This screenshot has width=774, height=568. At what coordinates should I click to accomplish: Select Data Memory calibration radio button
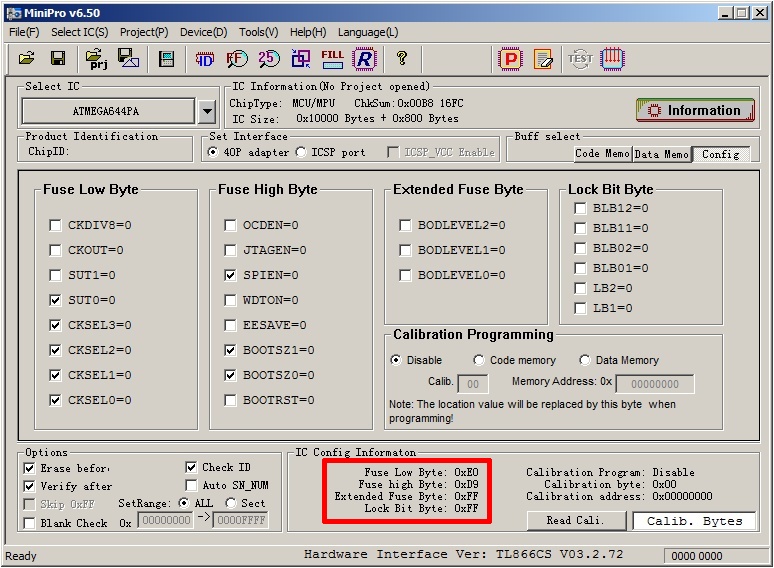tap(585, 360)
